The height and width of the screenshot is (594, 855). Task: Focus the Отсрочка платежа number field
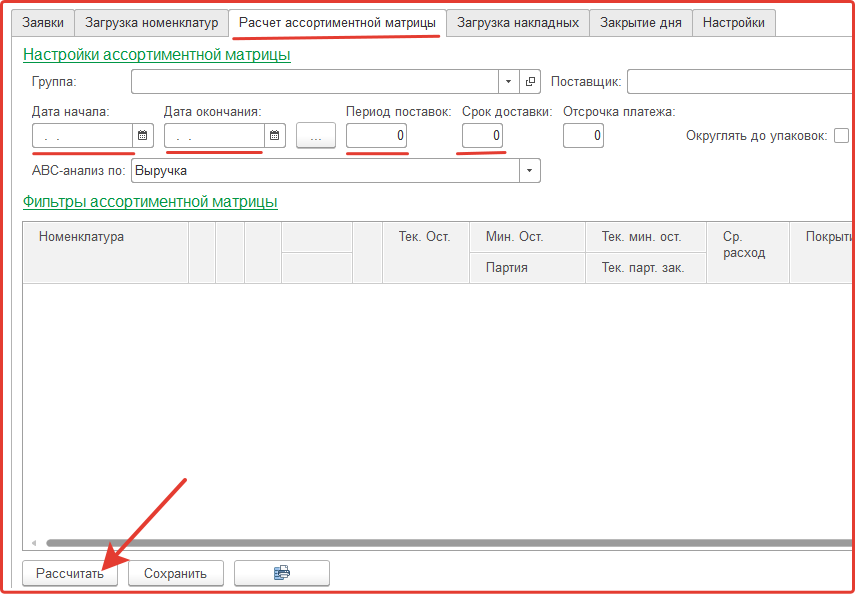(583, 136)
